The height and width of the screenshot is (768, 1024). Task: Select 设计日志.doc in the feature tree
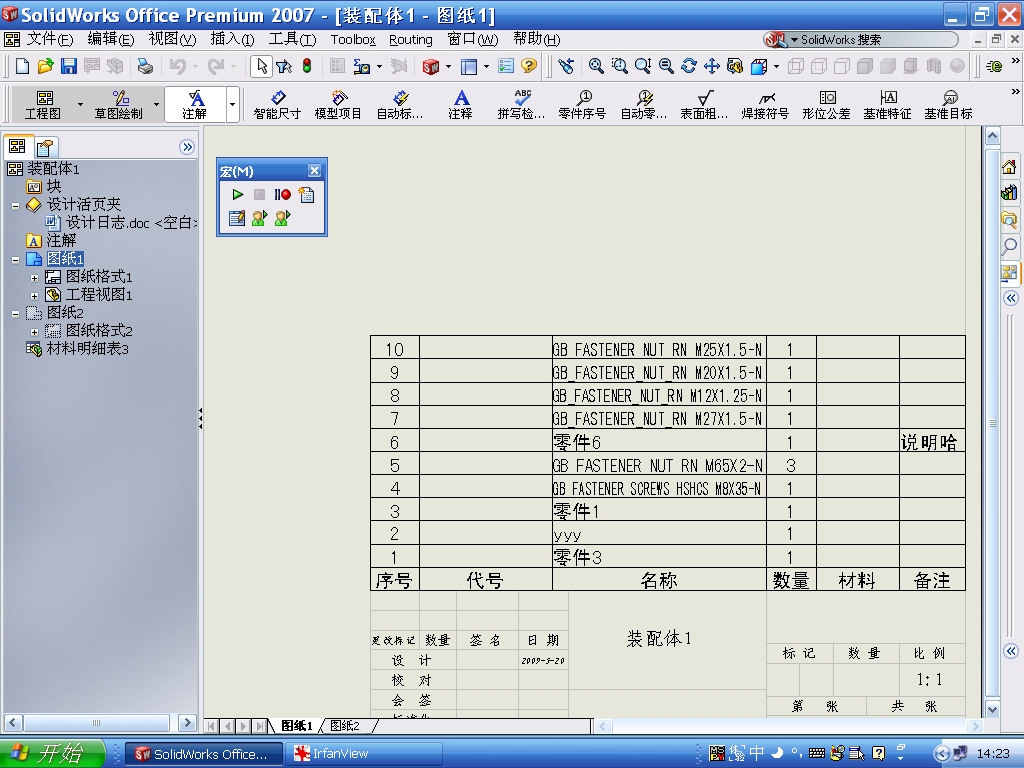point(130,223)
